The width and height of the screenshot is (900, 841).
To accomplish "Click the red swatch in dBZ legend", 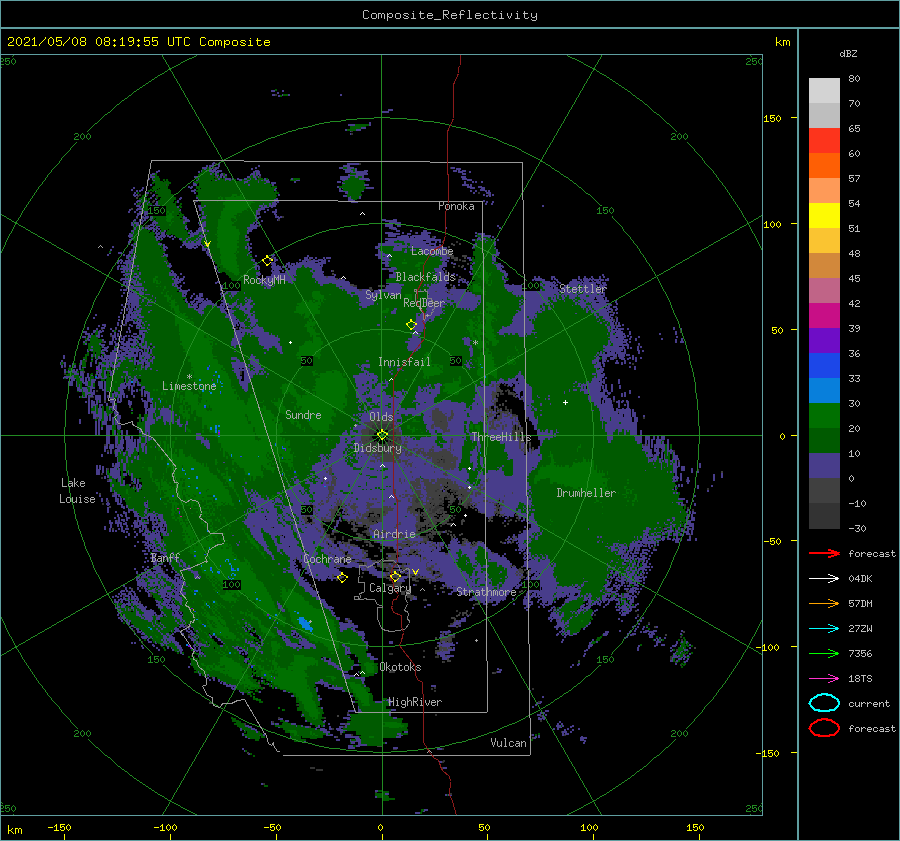I will point(824,141).
